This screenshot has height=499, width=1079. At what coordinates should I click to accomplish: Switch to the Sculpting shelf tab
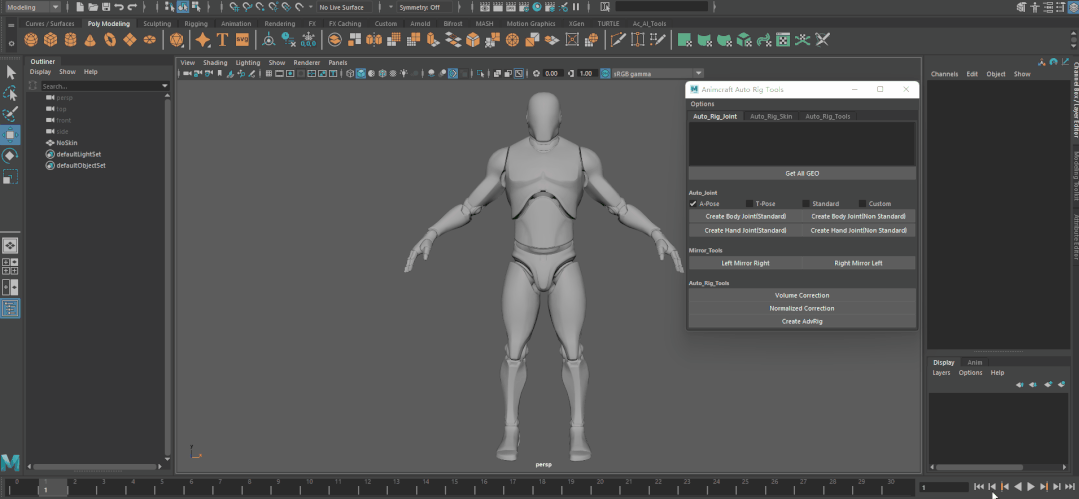click(x=157, y=23)
